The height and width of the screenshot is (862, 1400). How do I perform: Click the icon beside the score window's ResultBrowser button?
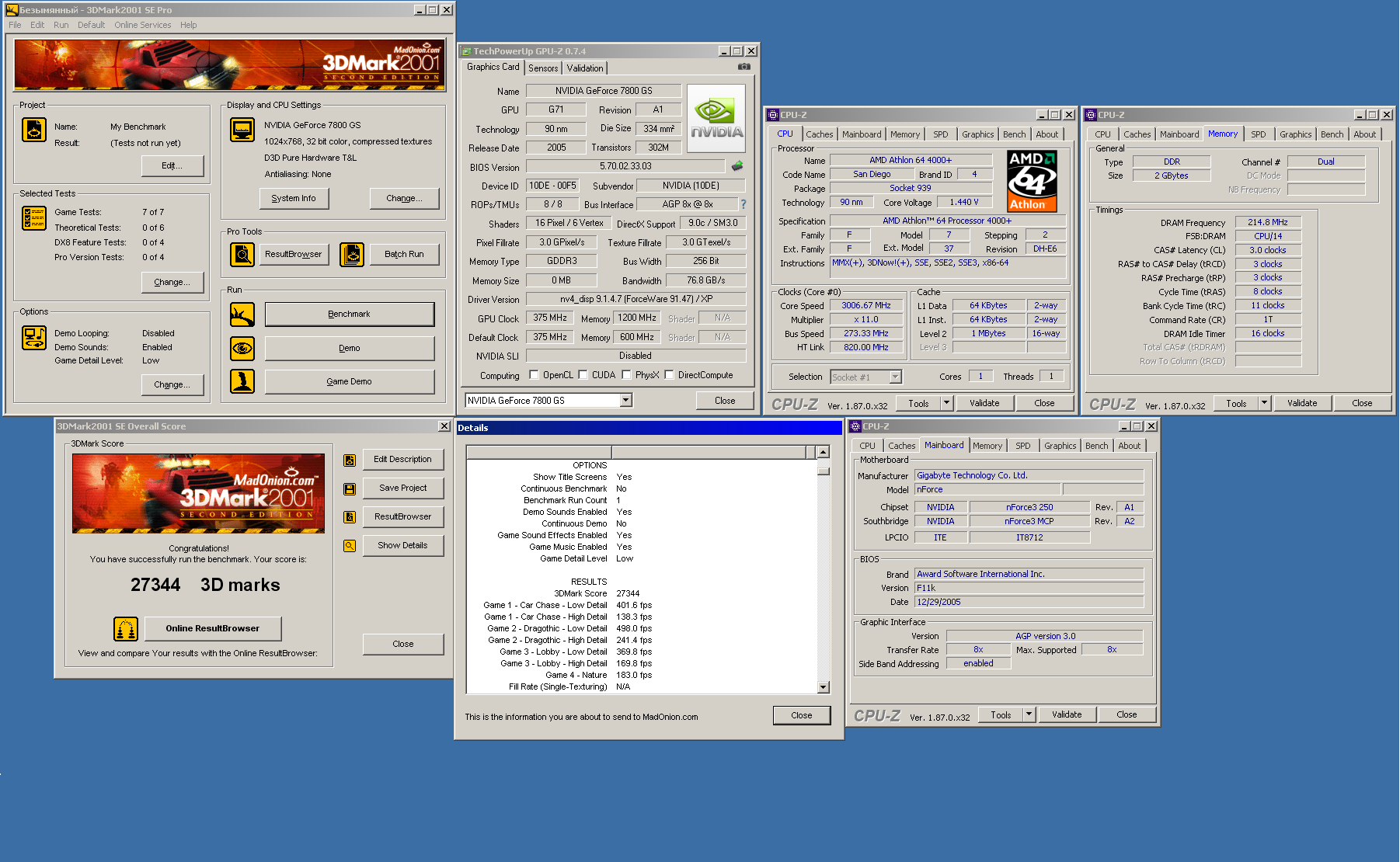pyautogui.click(x=350, y=517)
